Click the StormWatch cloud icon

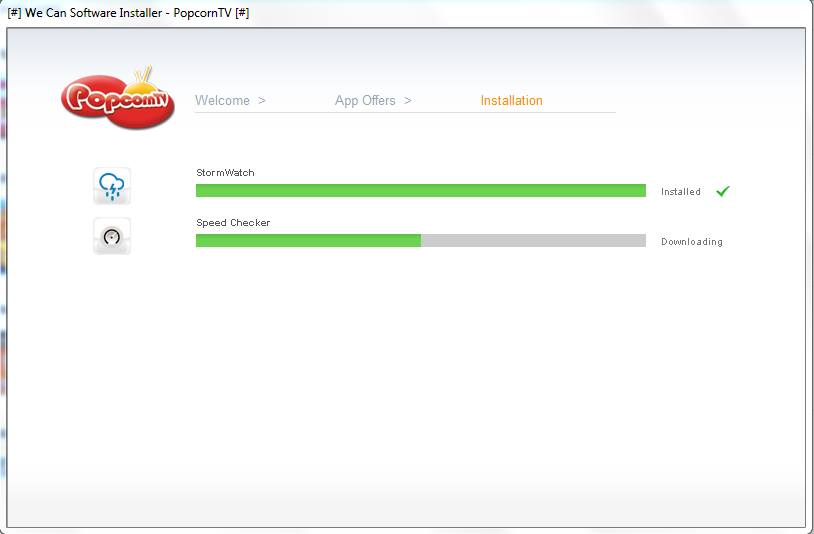pyautogui.click(x=112, y=186)
